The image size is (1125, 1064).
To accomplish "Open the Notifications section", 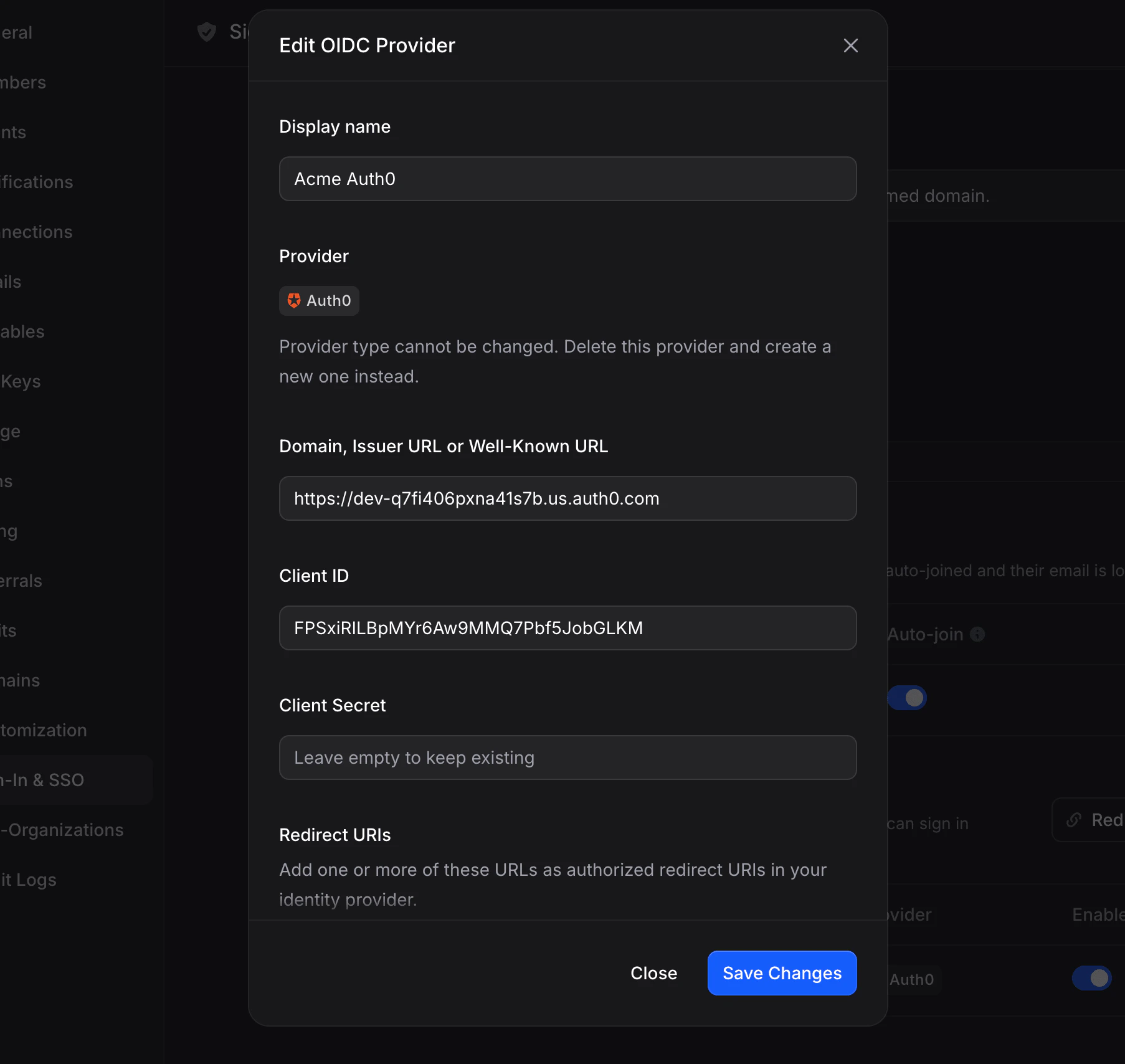I will coord(36,181).
